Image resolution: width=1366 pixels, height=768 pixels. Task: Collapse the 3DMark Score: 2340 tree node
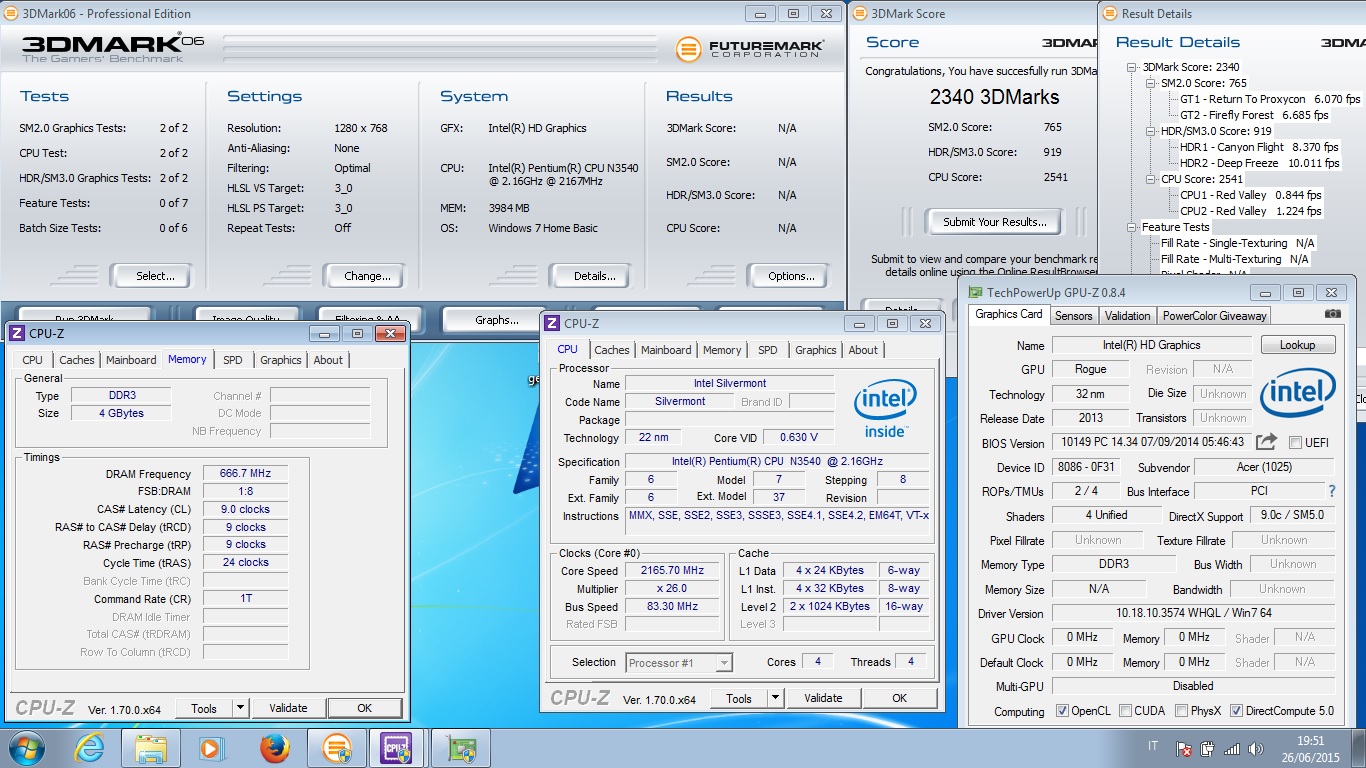(x=1132, y=67)
